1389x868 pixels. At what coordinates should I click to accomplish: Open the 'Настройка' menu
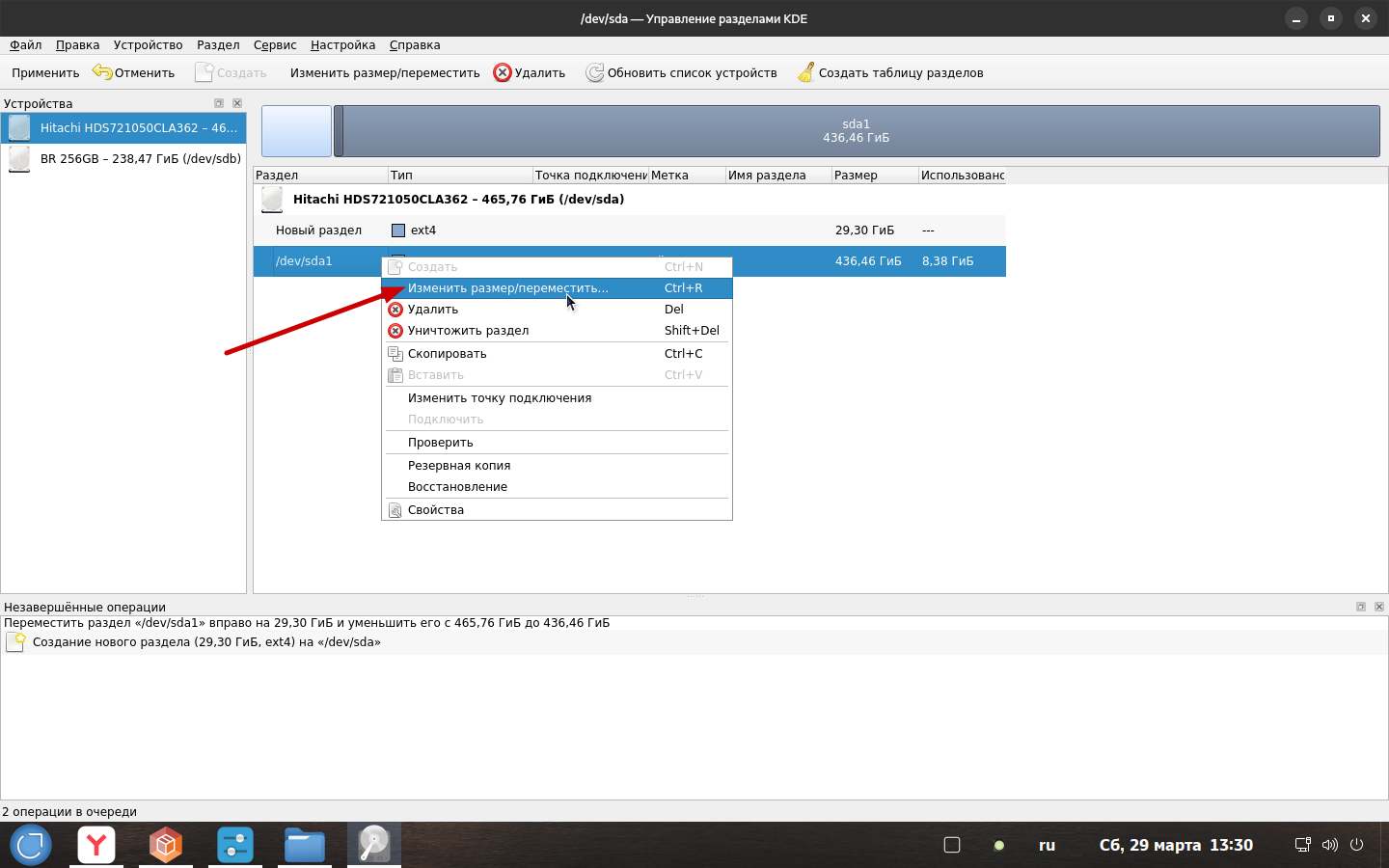click(x=342, y=45)
